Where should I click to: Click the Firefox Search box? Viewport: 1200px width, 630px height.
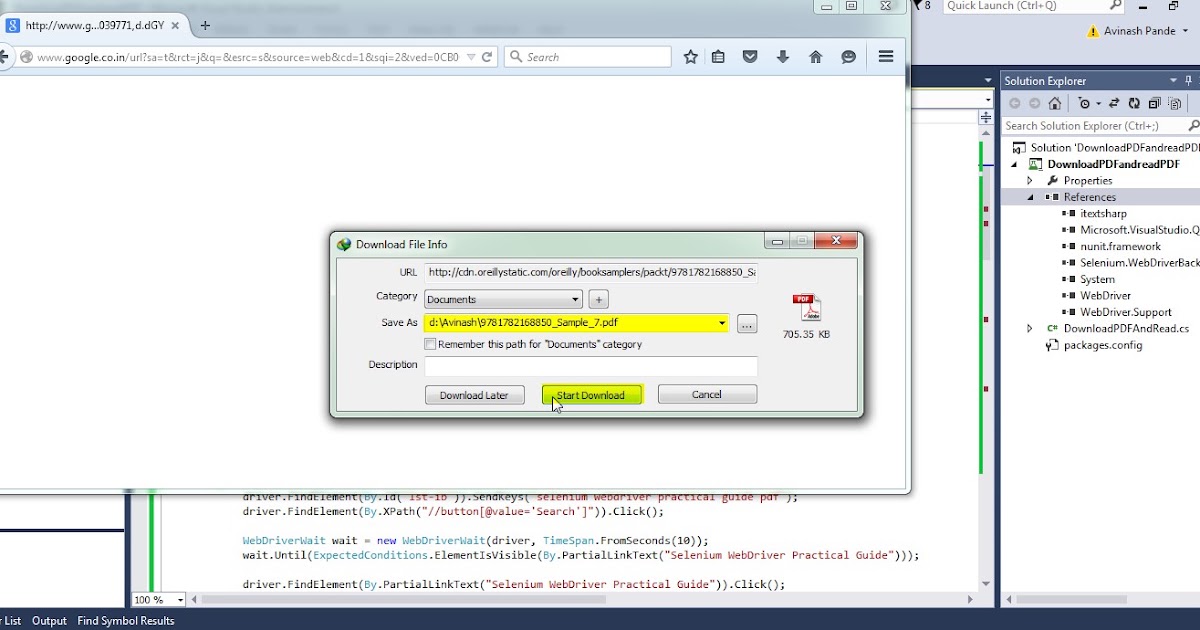coord(587,57)
